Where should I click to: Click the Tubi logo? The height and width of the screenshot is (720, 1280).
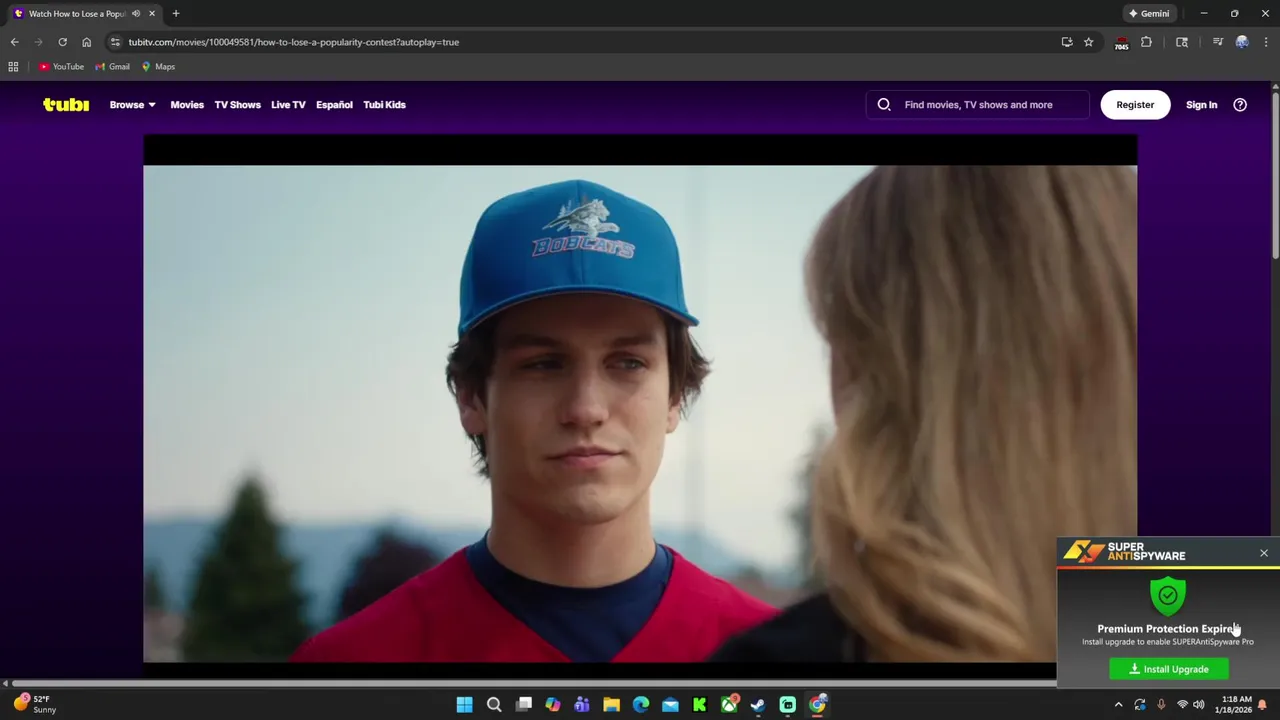pos(66,104)
